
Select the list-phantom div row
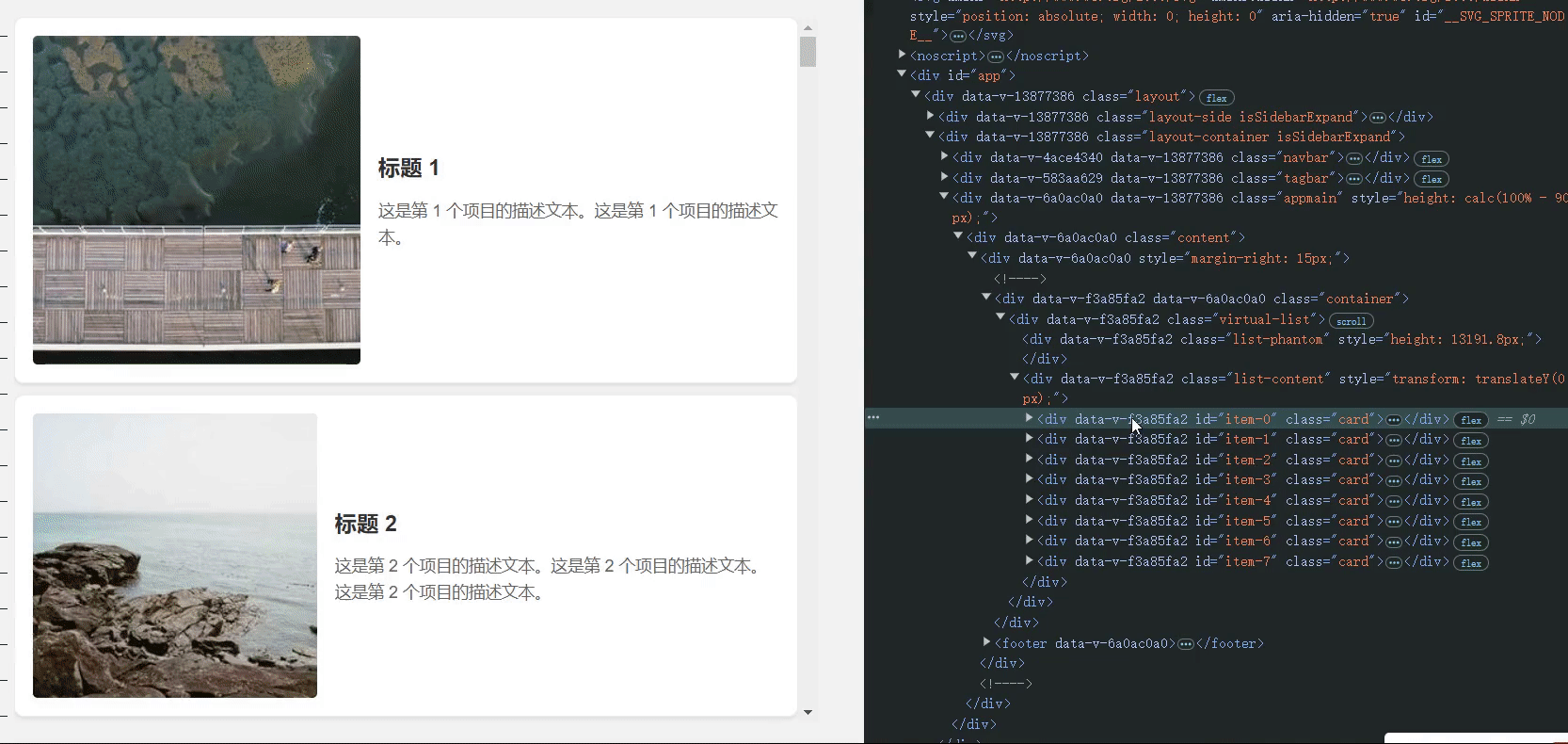click(1282, 339)
